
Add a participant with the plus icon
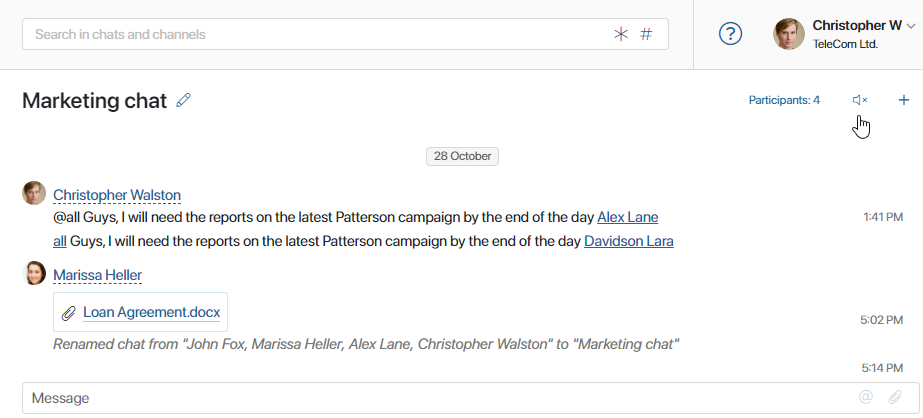pyautogui.click(x=904, y=100)
